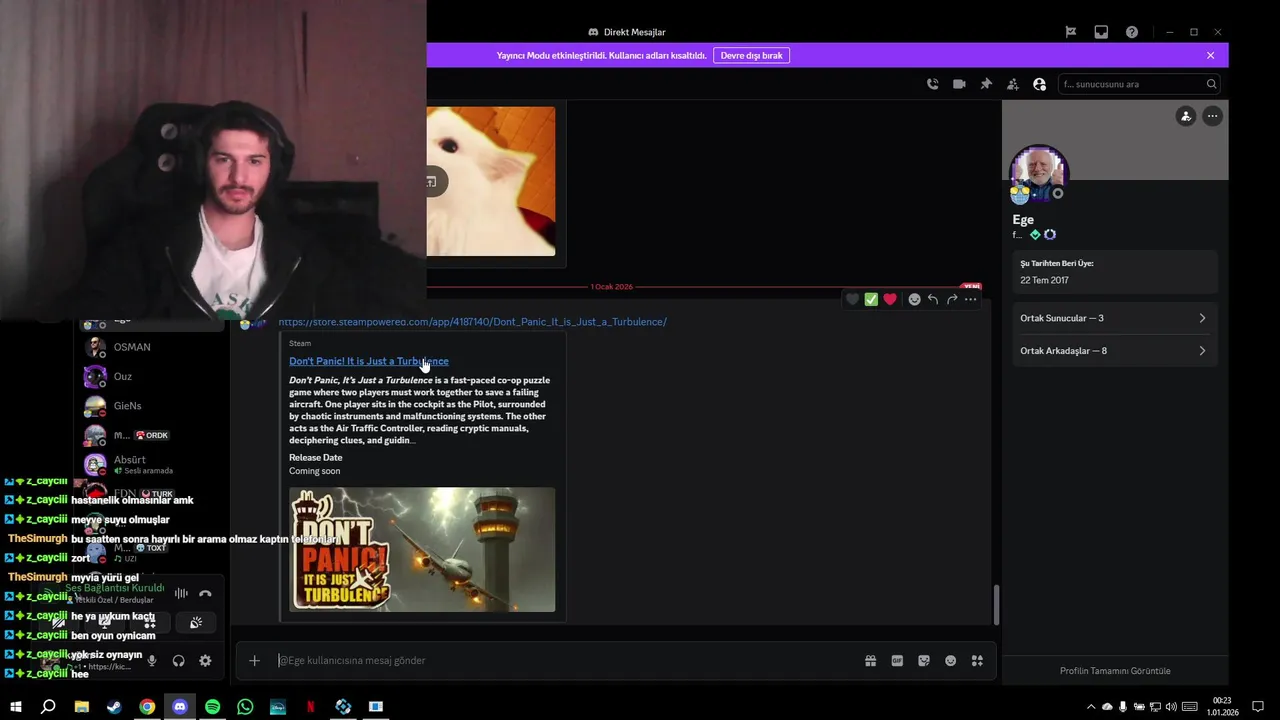Show hidden system tray icons

pyautogui.click(x=1090, y=707)
